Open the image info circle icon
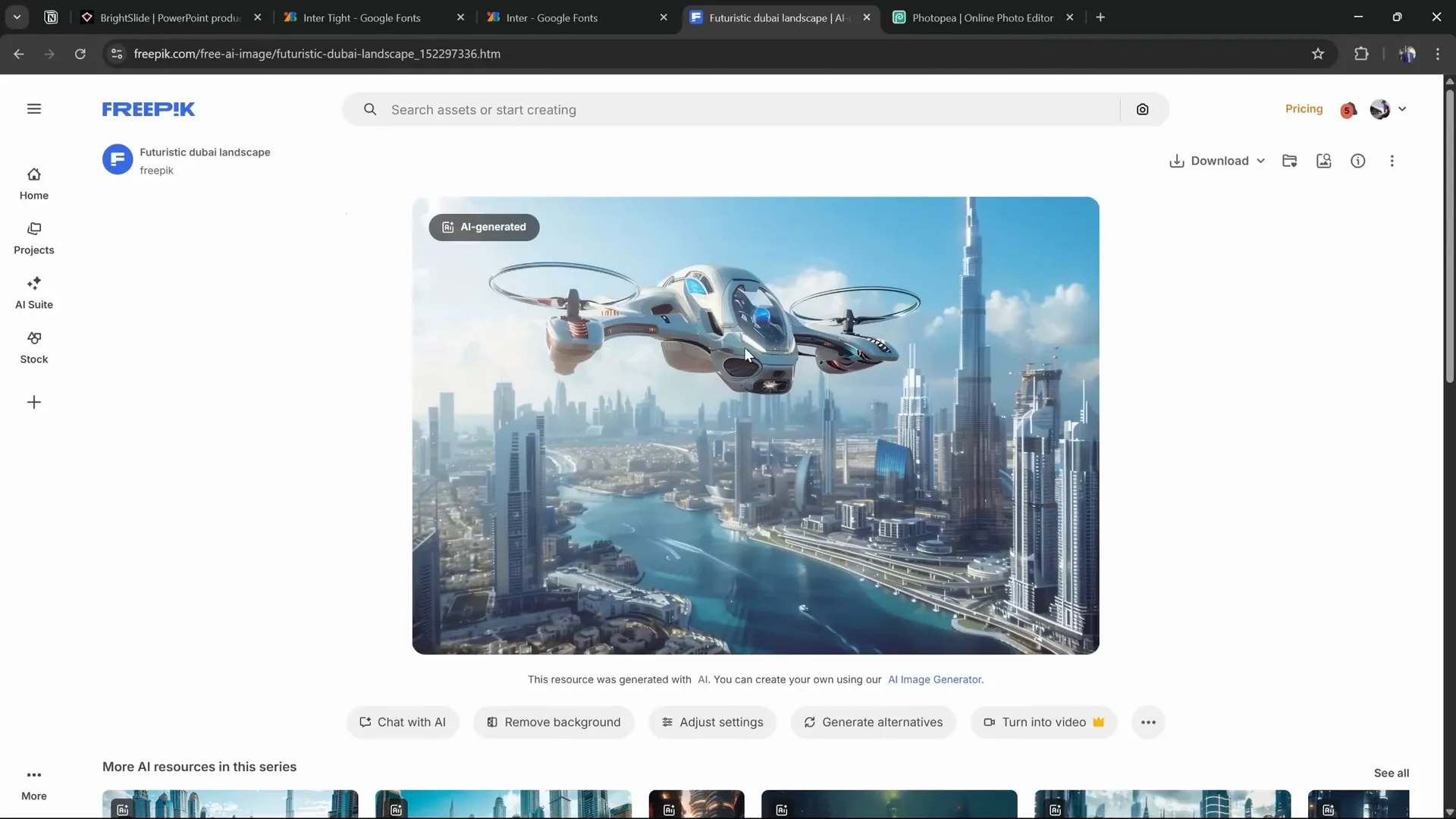Viewport: 1456px width, 819px height. pyautogui.click(x=1357, y=161)
